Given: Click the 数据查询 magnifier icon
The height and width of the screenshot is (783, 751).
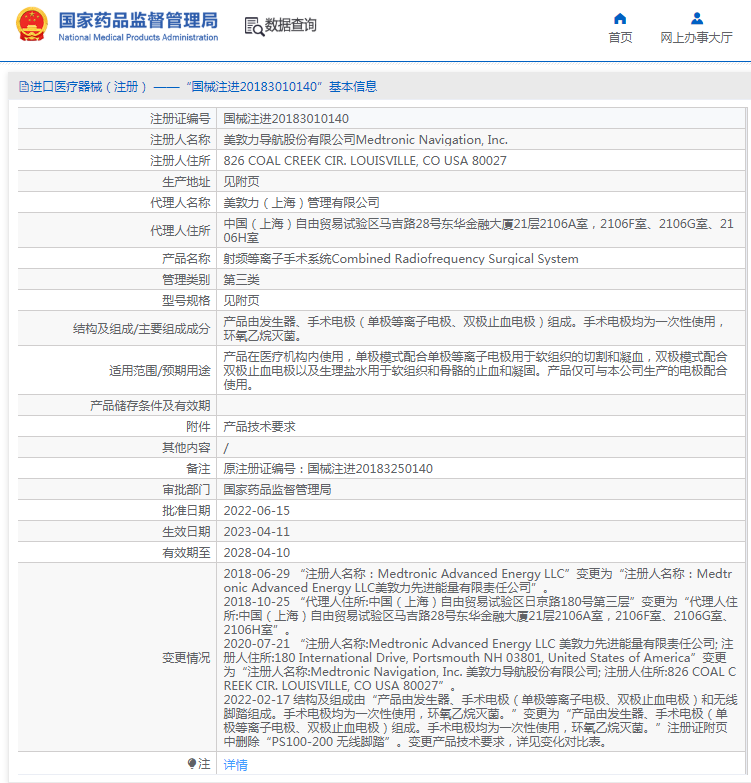Looking at the screenshot, I should [x=254, y=26].
